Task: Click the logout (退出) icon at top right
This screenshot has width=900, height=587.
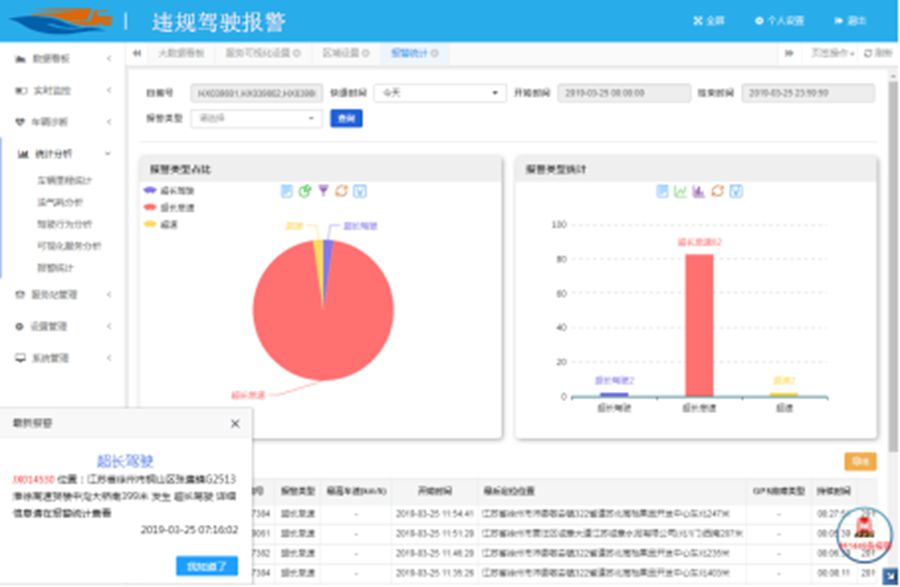Action: click(x=851, y=18)
